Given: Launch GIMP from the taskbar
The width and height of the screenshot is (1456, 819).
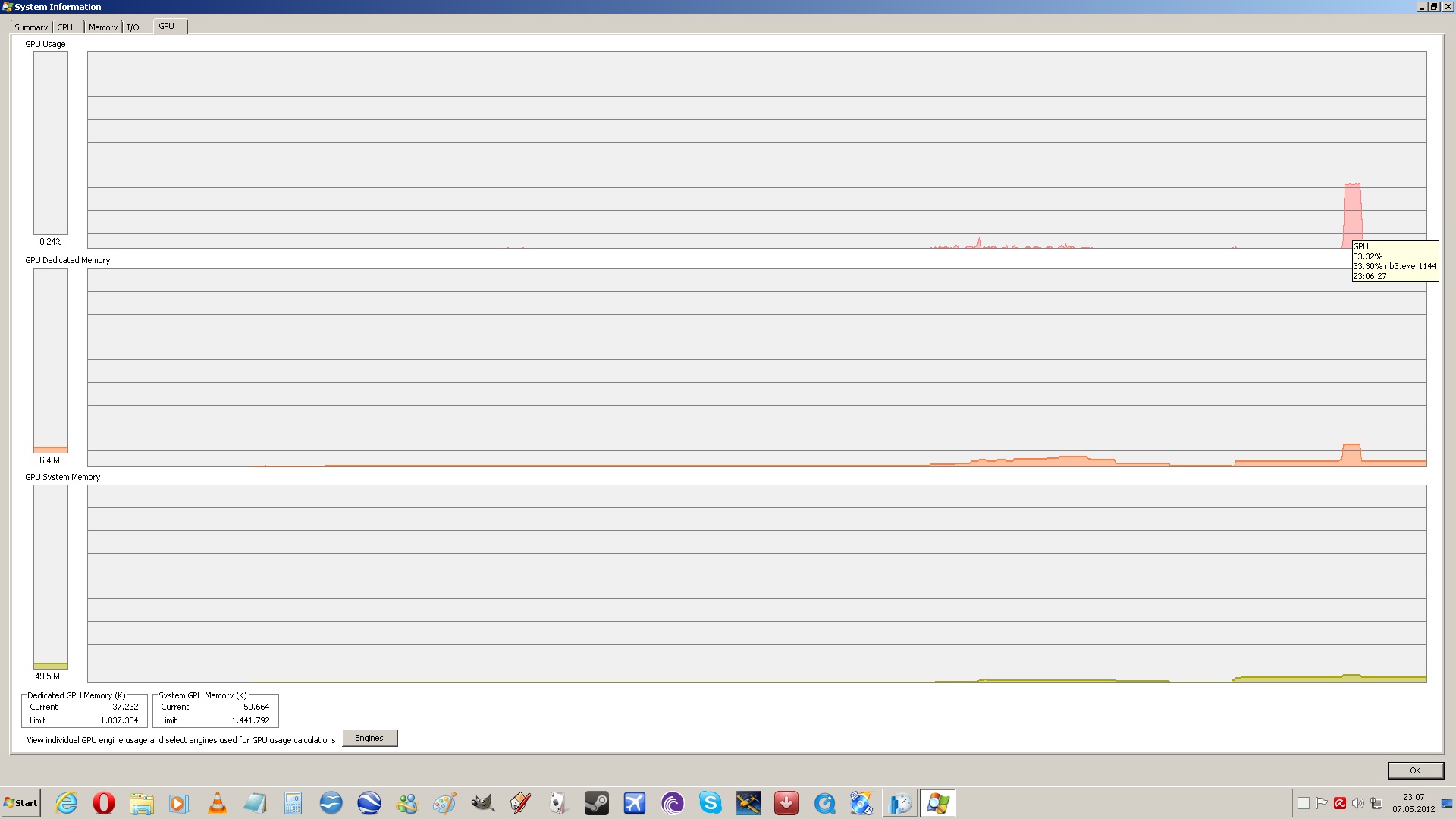Looking at the screenshot, I should pyautogui.click(x=483, y=803).
